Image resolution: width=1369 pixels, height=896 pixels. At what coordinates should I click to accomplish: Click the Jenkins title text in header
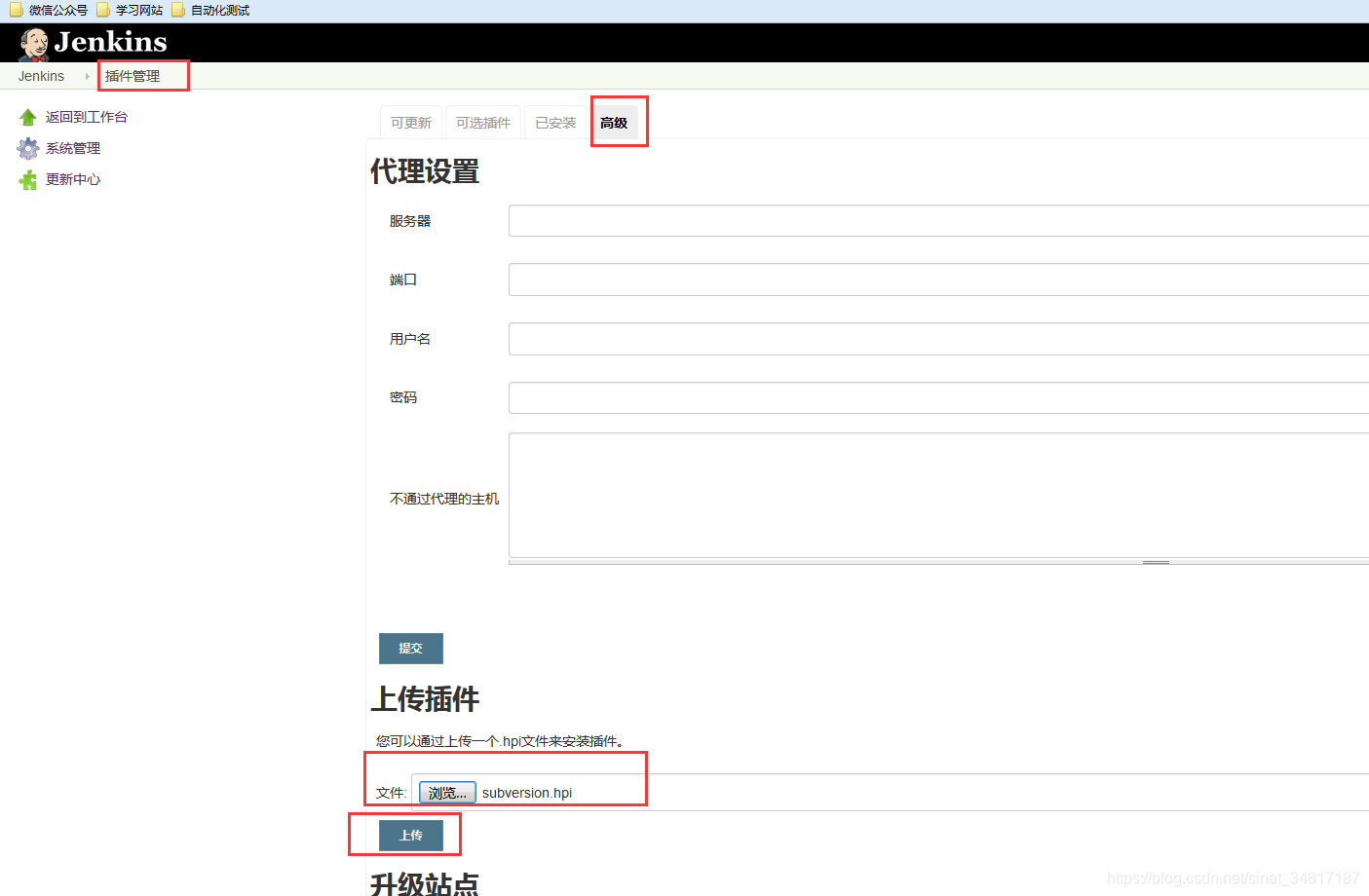point(110,42)
